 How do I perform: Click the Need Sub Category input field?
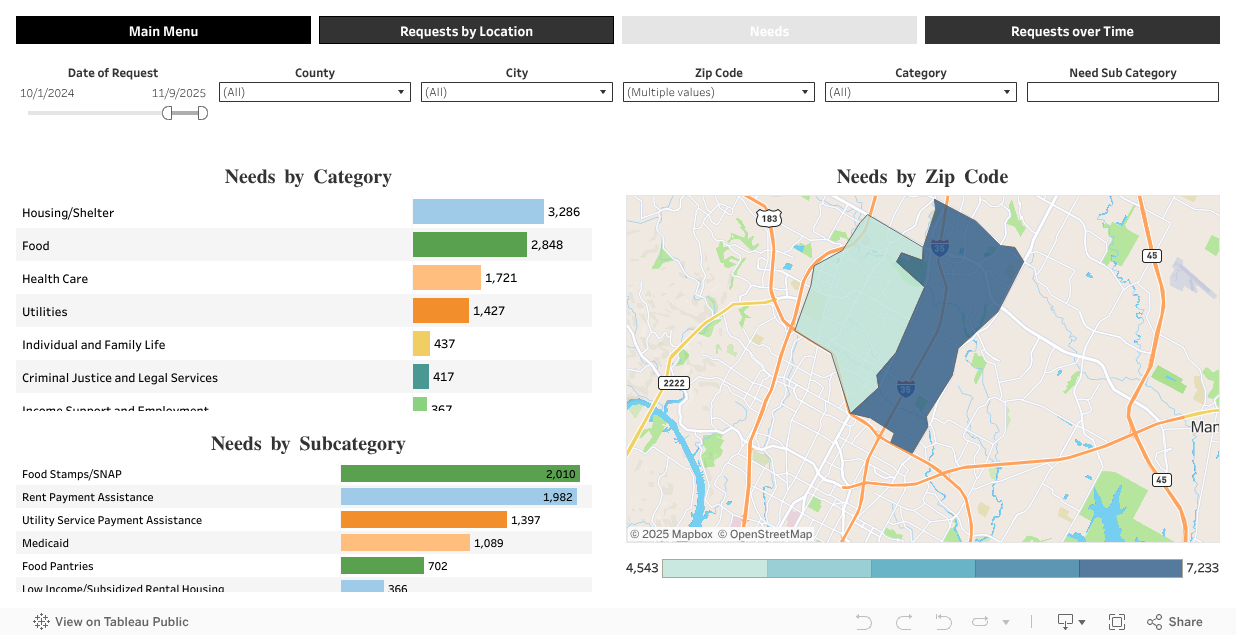(x=1122, y=92)
